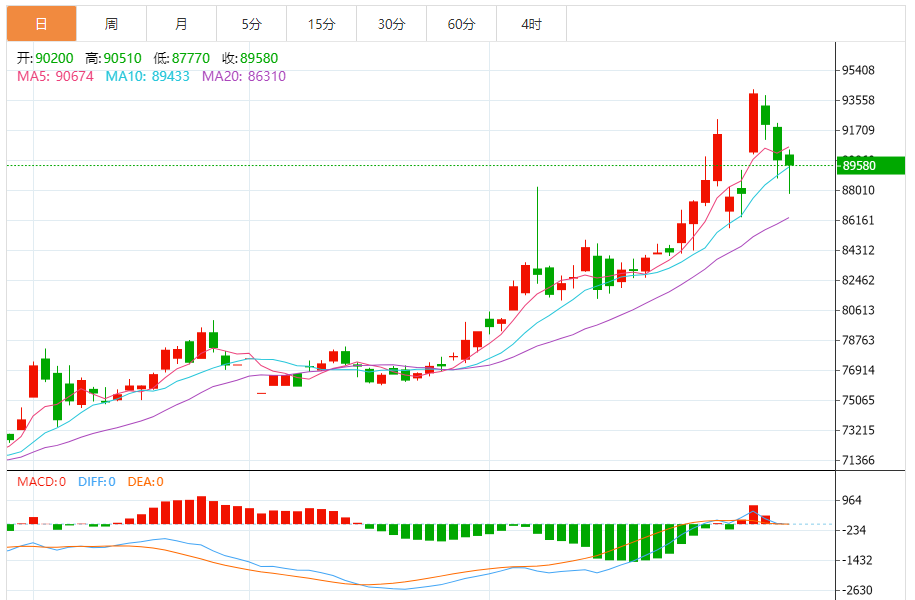Click the MA5: 90674 indicator label
Viewport: 915px width, 600px height.
tap(56, 76)
